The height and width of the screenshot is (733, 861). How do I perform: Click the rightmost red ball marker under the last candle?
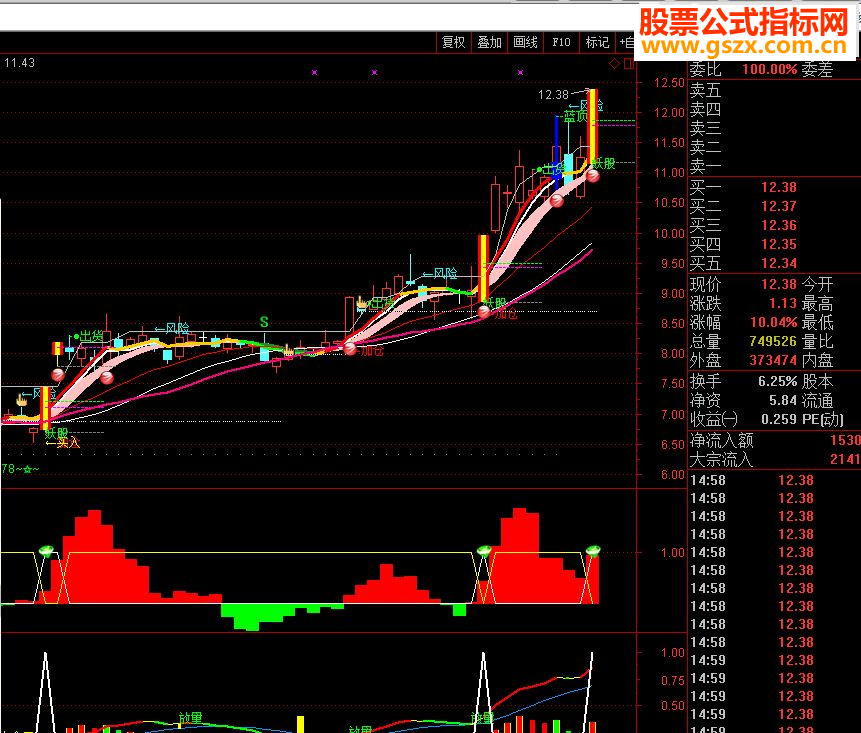(x=593, y=176)
